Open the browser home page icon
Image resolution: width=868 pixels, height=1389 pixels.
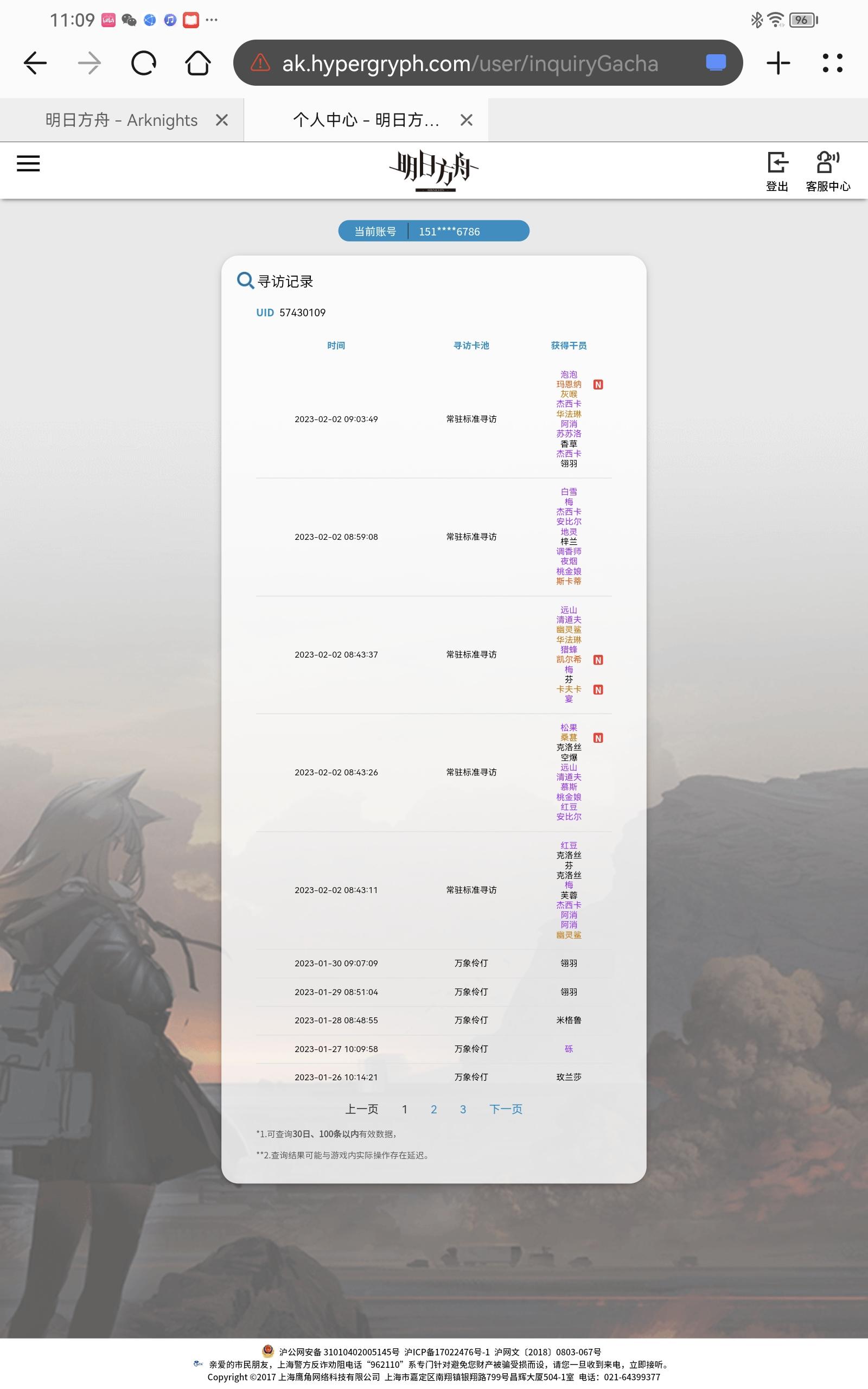point(198,63)
